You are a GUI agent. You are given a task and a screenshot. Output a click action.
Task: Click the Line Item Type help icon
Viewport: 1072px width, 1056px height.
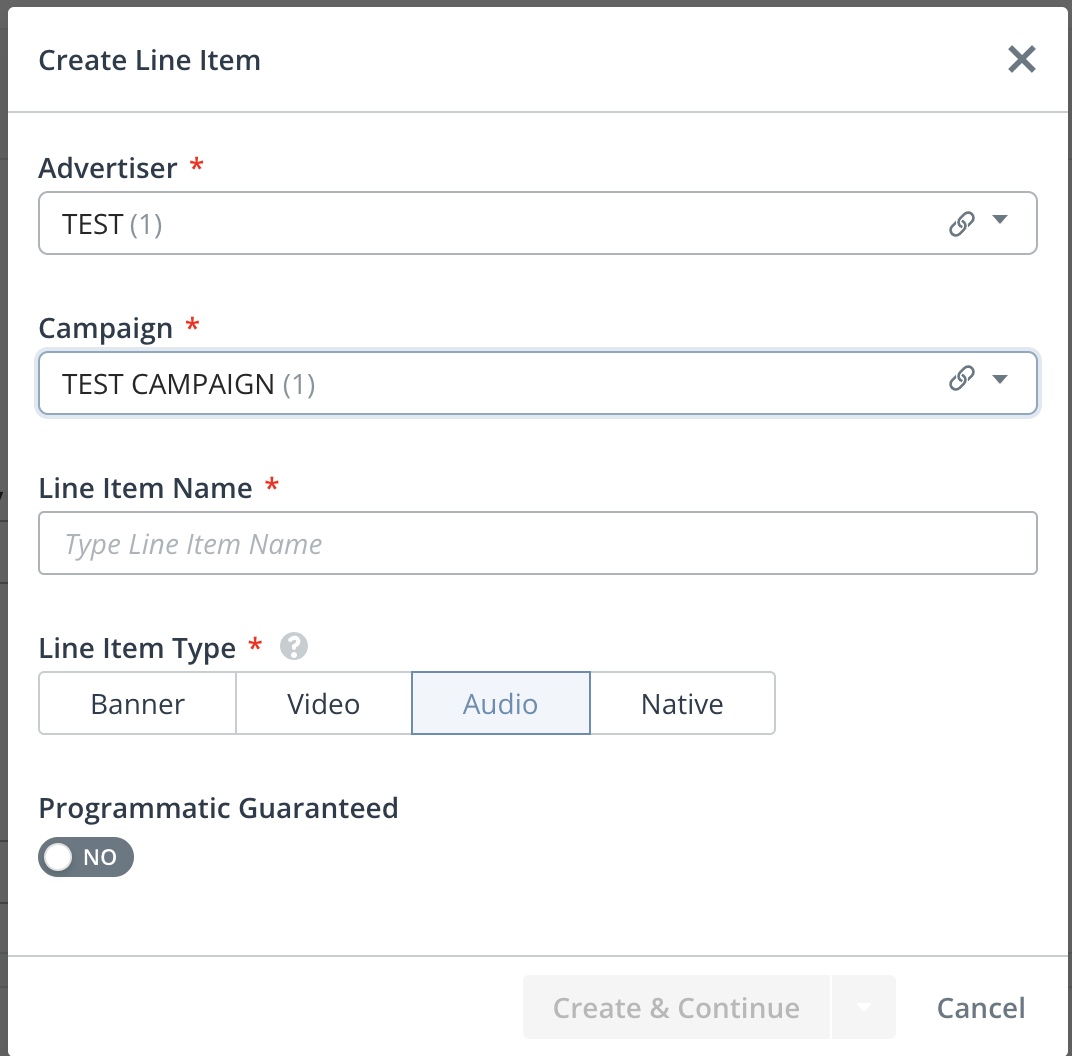point(294,647)
